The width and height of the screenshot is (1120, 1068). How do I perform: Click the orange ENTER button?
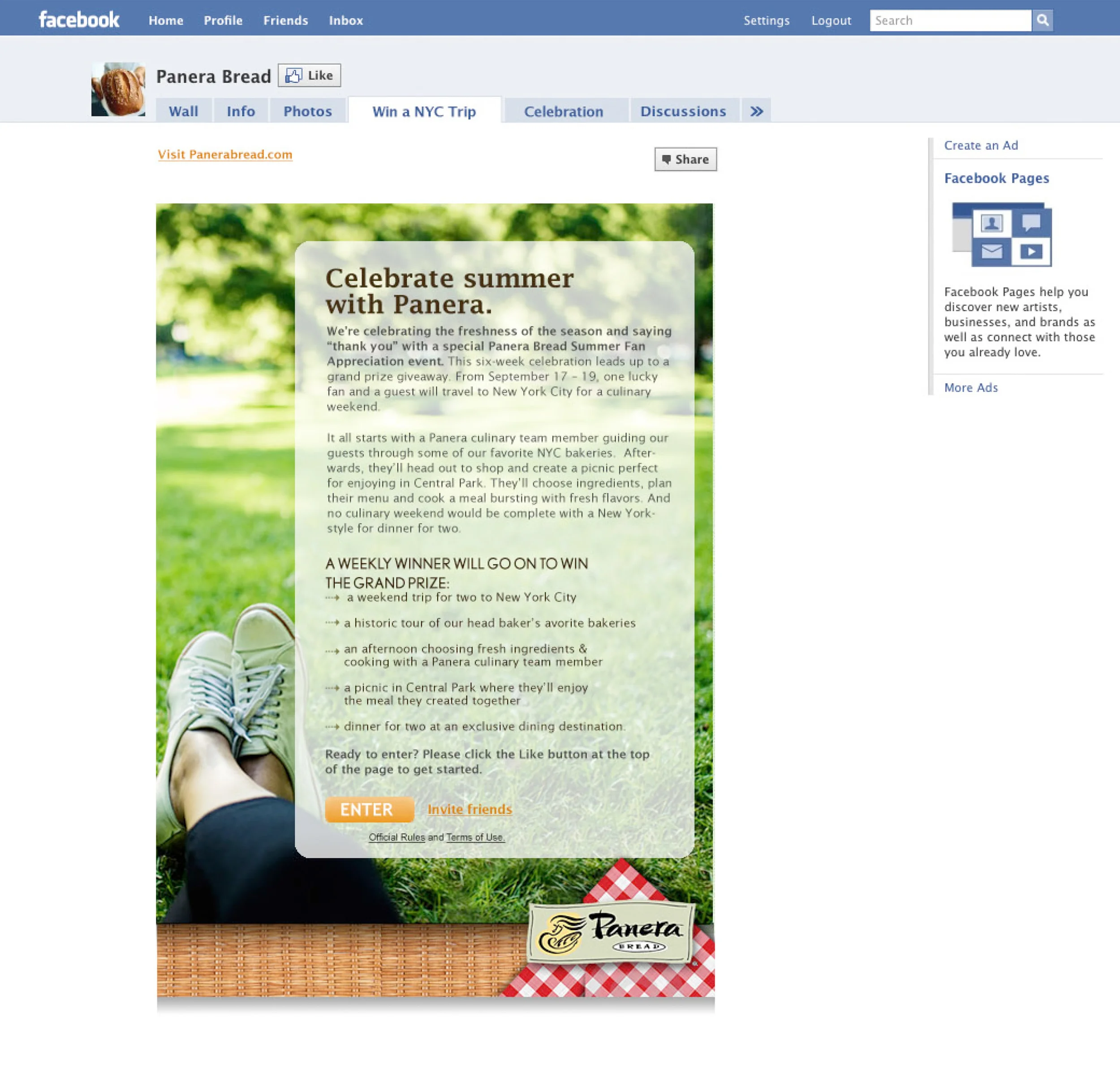369,809
